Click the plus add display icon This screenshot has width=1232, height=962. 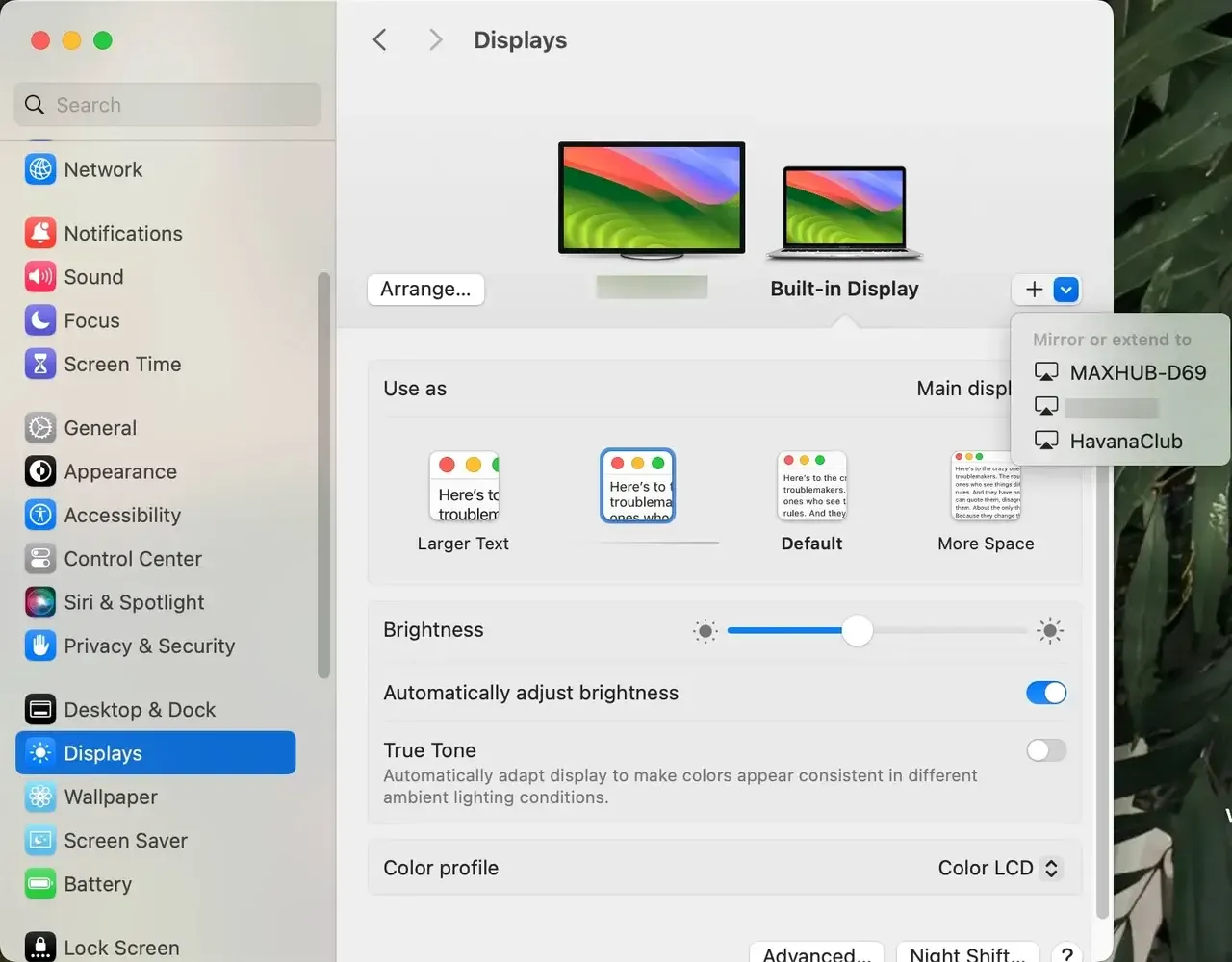tap(1034, 290)
